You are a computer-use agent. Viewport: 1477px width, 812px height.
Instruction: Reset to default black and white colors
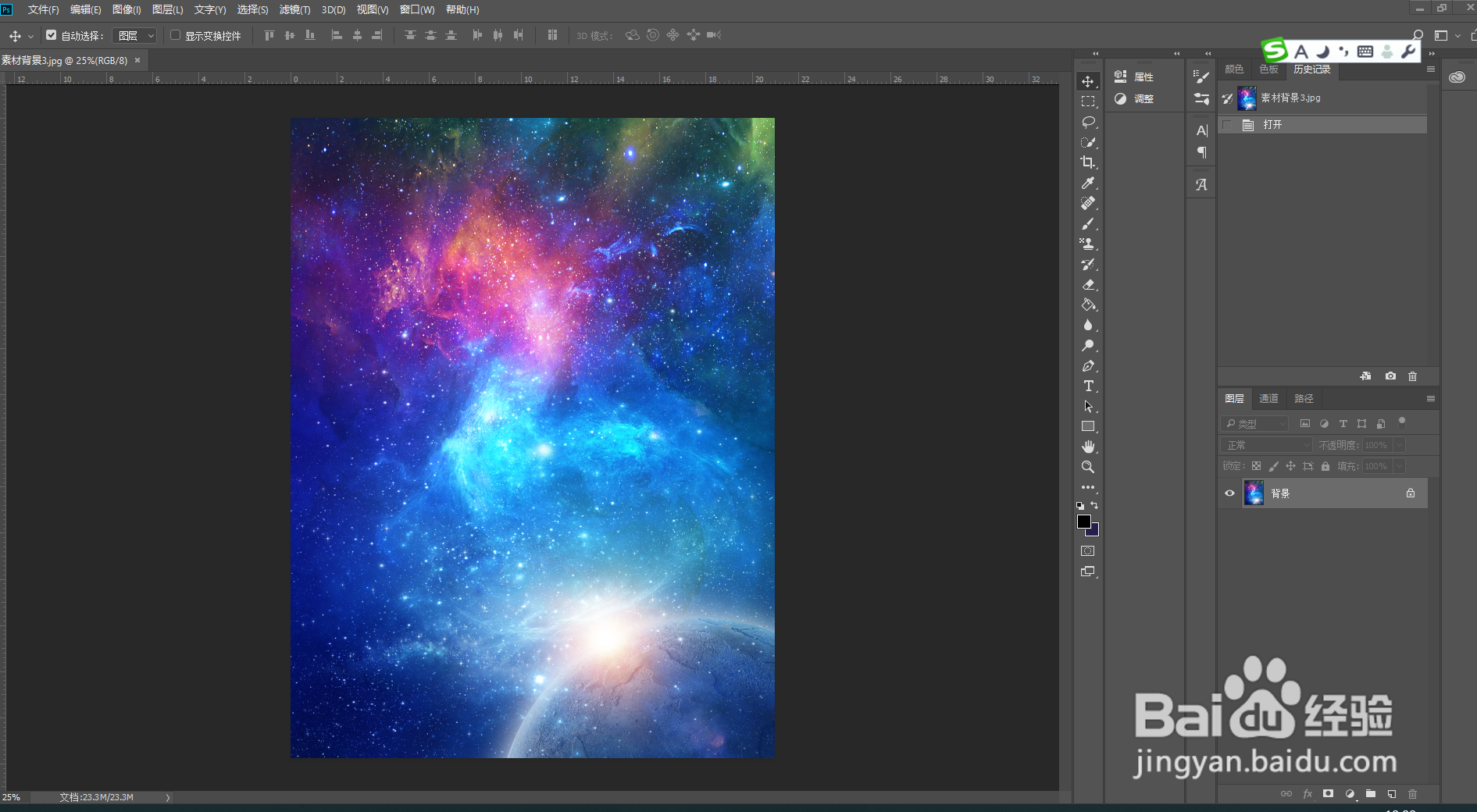click(x=1080, y=506)
